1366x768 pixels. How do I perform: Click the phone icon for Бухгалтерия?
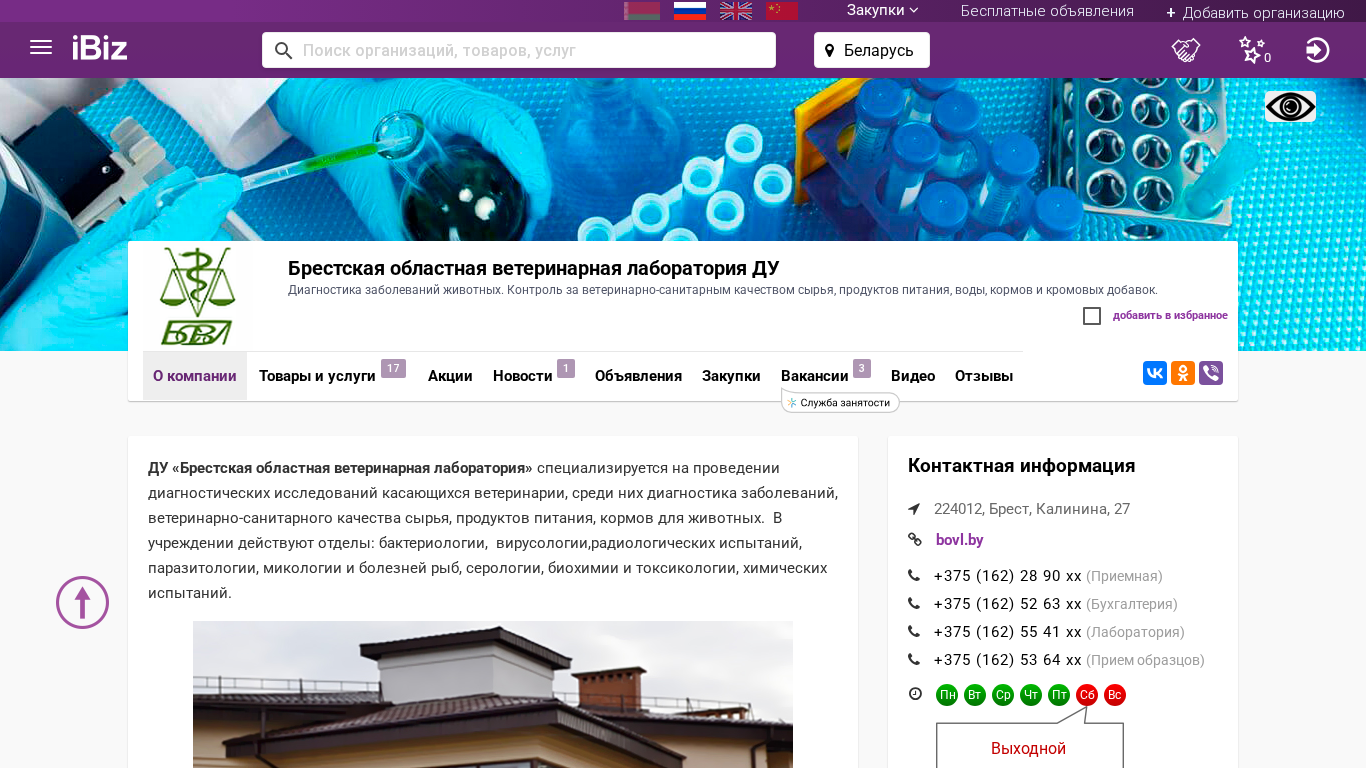(914, 604)
